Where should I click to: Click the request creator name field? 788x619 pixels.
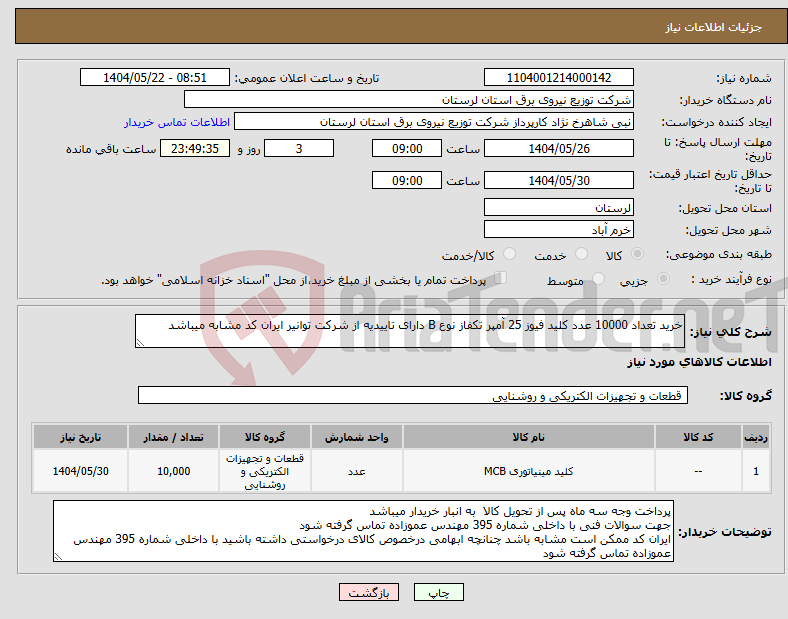434,122
